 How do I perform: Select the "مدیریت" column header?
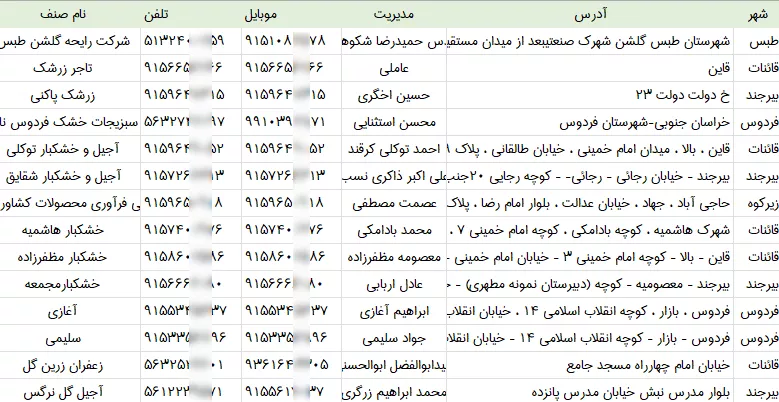point(393,15)
